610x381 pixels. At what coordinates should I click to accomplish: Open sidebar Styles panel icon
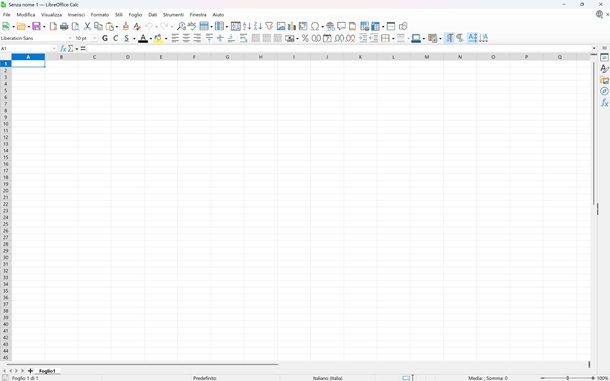coord(604,68)
